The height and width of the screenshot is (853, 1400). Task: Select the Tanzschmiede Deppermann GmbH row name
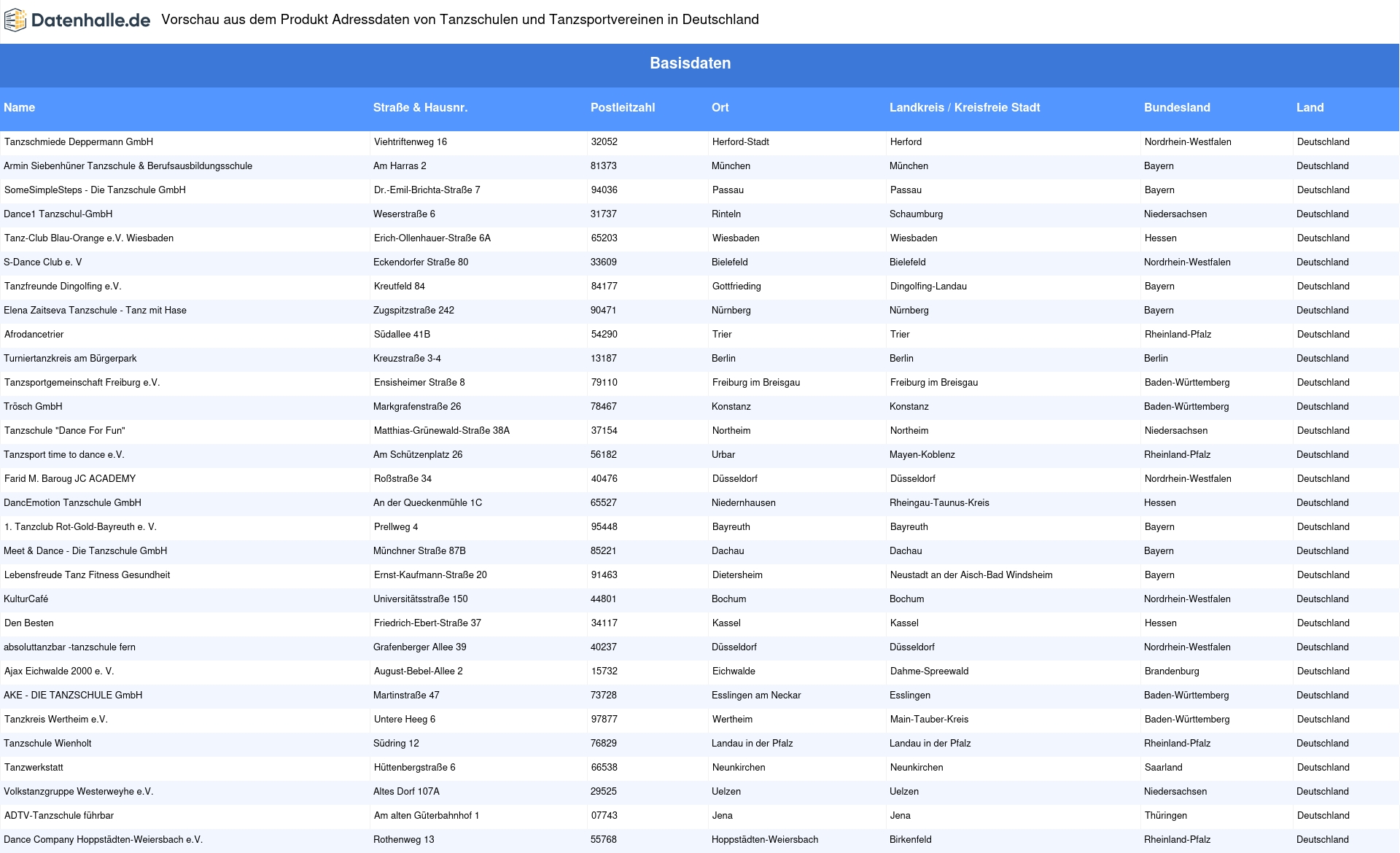79,142
